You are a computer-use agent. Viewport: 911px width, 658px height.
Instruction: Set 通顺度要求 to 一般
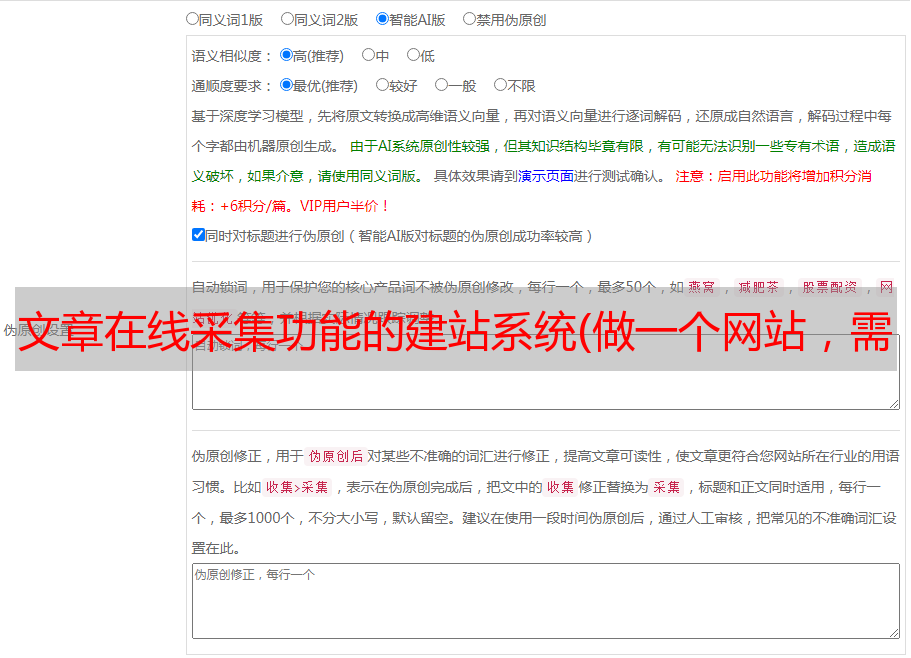point(442,85)
